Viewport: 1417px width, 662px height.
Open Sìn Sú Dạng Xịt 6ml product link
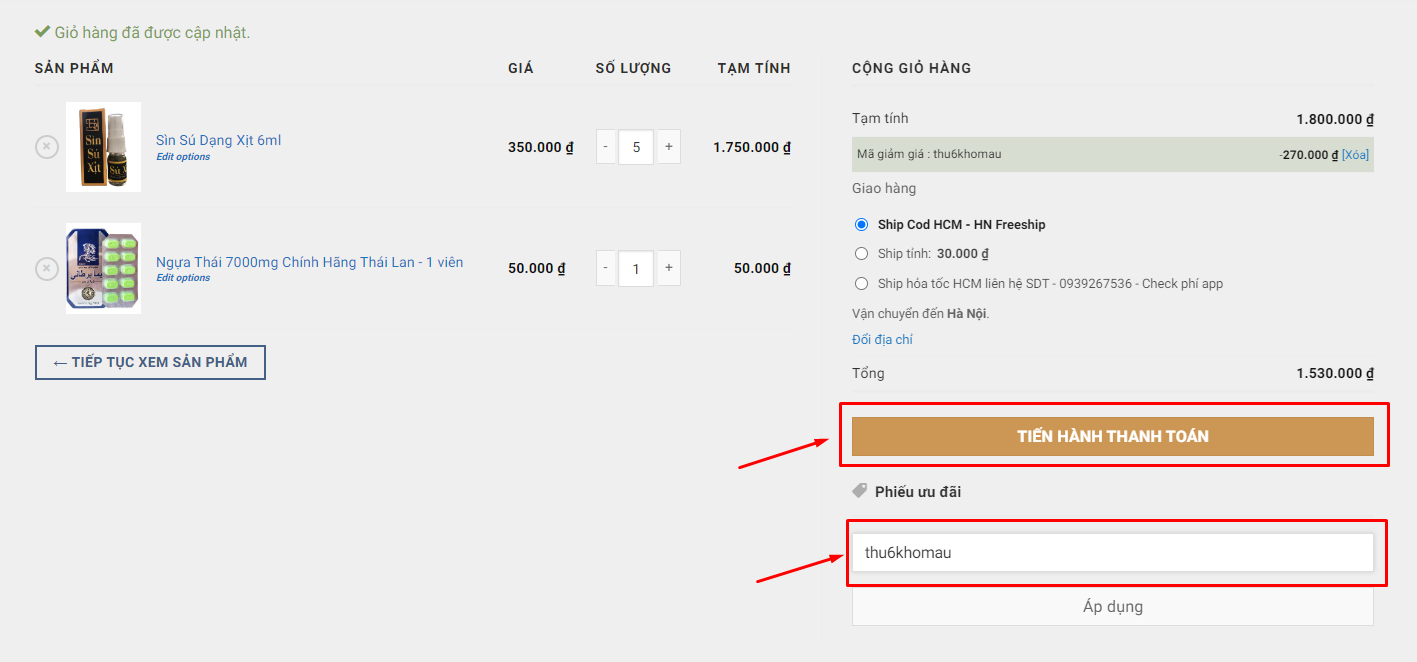click(x=218, y=140)
